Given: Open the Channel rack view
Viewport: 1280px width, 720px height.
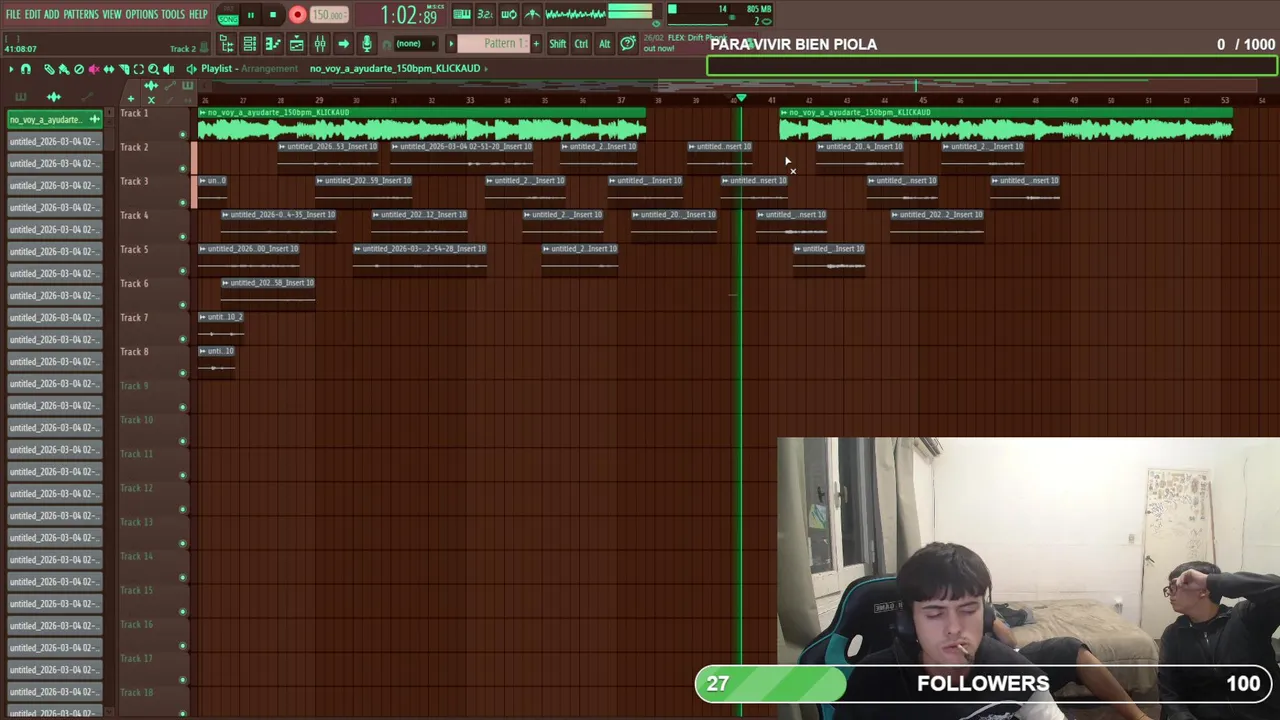Looking at the screenshot, I should [249, 44].
